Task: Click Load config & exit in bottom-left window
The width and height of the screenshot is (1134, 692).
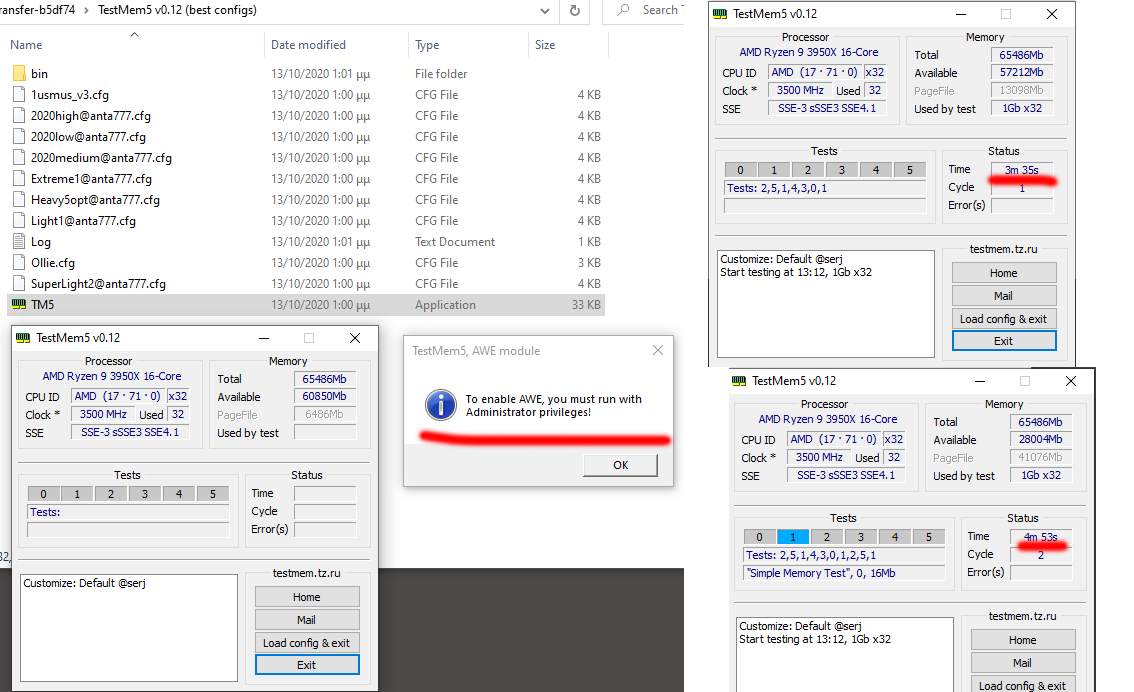Action: click(x=307, y=643)
